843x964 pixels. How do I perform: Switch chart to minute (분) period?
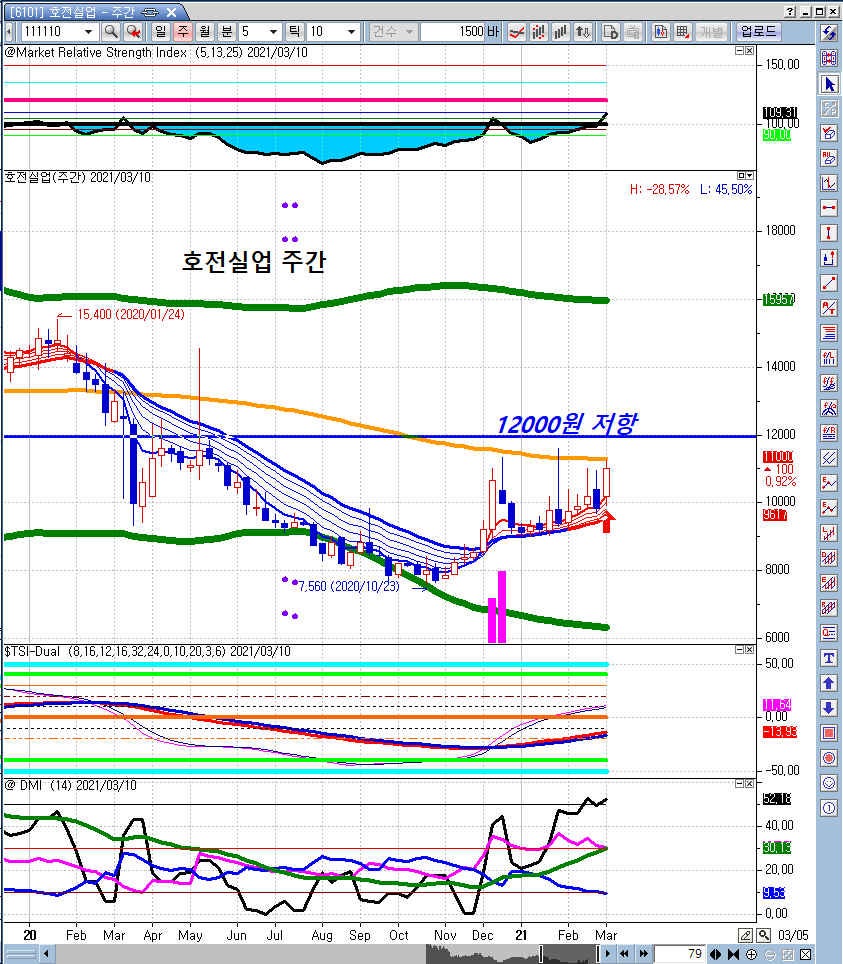point(227,31)
